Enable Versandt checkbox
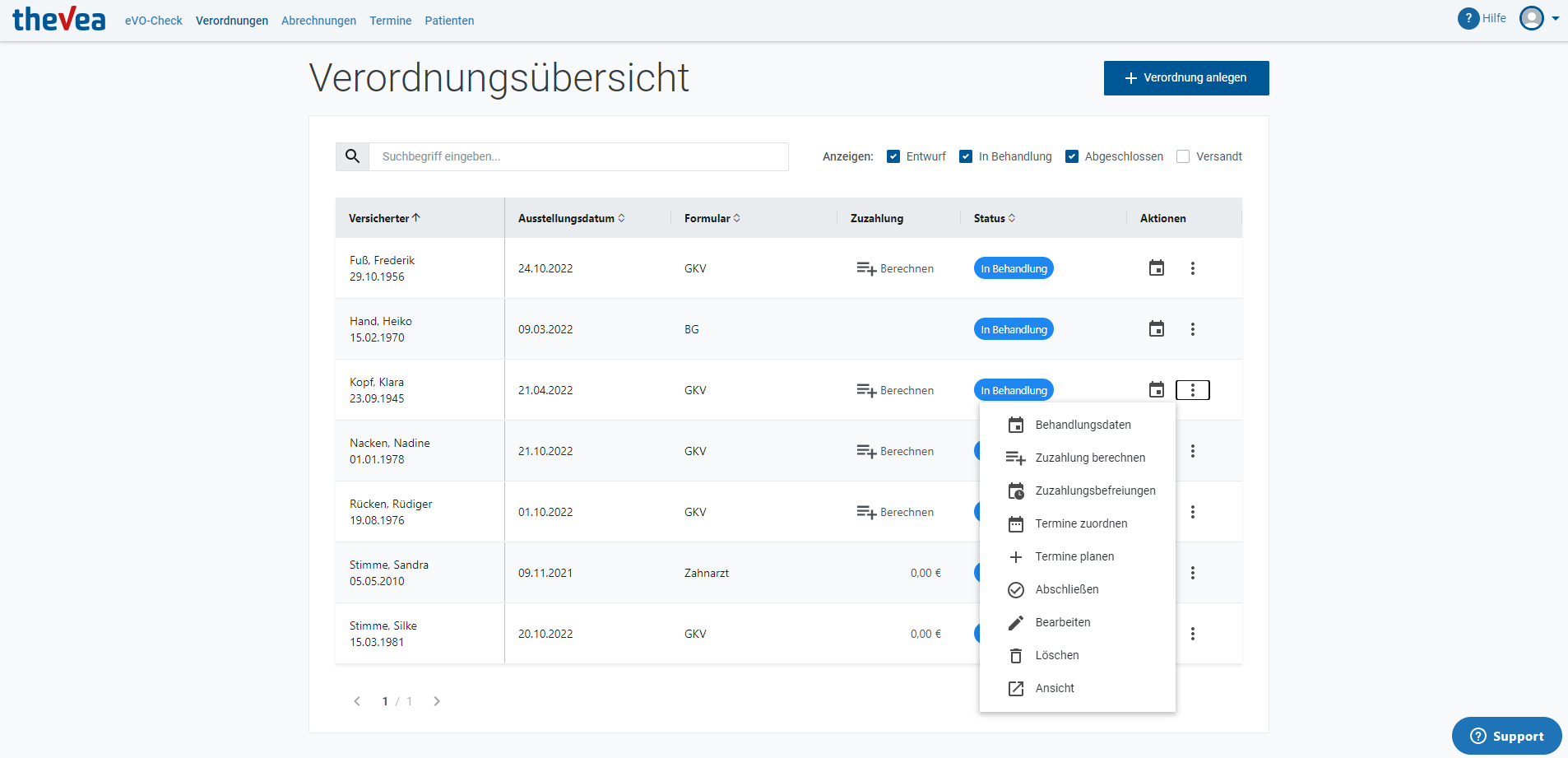This screenshot has height=758, width=1568. (1183, 156)
